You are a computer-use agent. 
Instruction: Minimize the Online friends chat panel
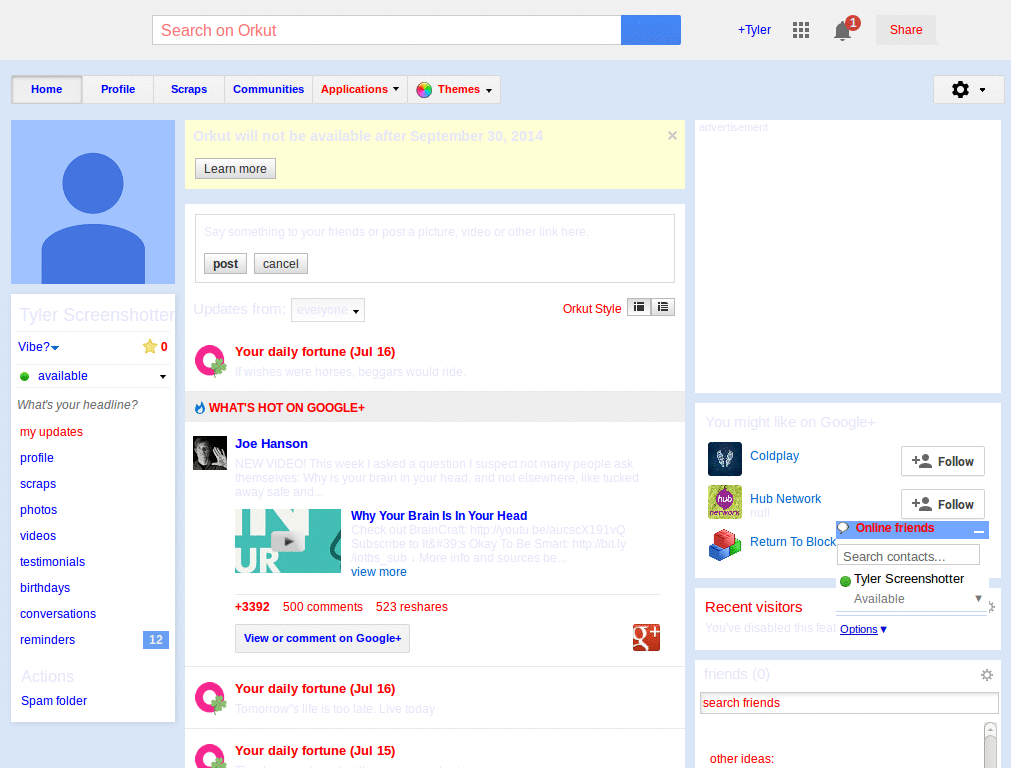[978, 530]
